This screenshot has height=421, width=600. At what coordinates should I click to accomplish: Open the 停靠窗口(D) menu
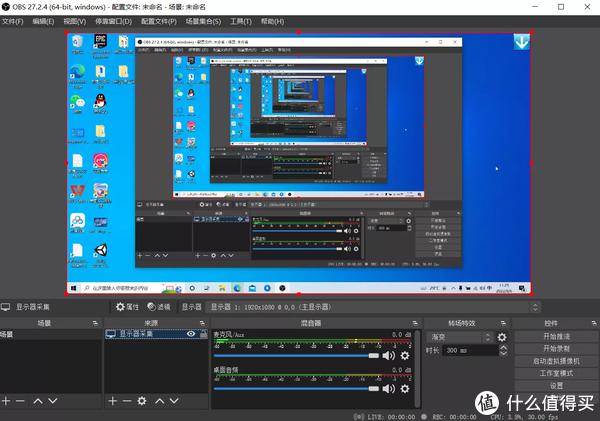coord(114,21)
